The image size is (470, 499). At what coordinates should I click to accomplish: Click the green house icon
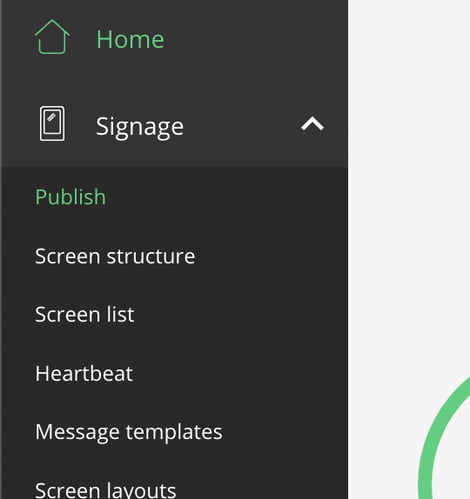pos(52,37)
